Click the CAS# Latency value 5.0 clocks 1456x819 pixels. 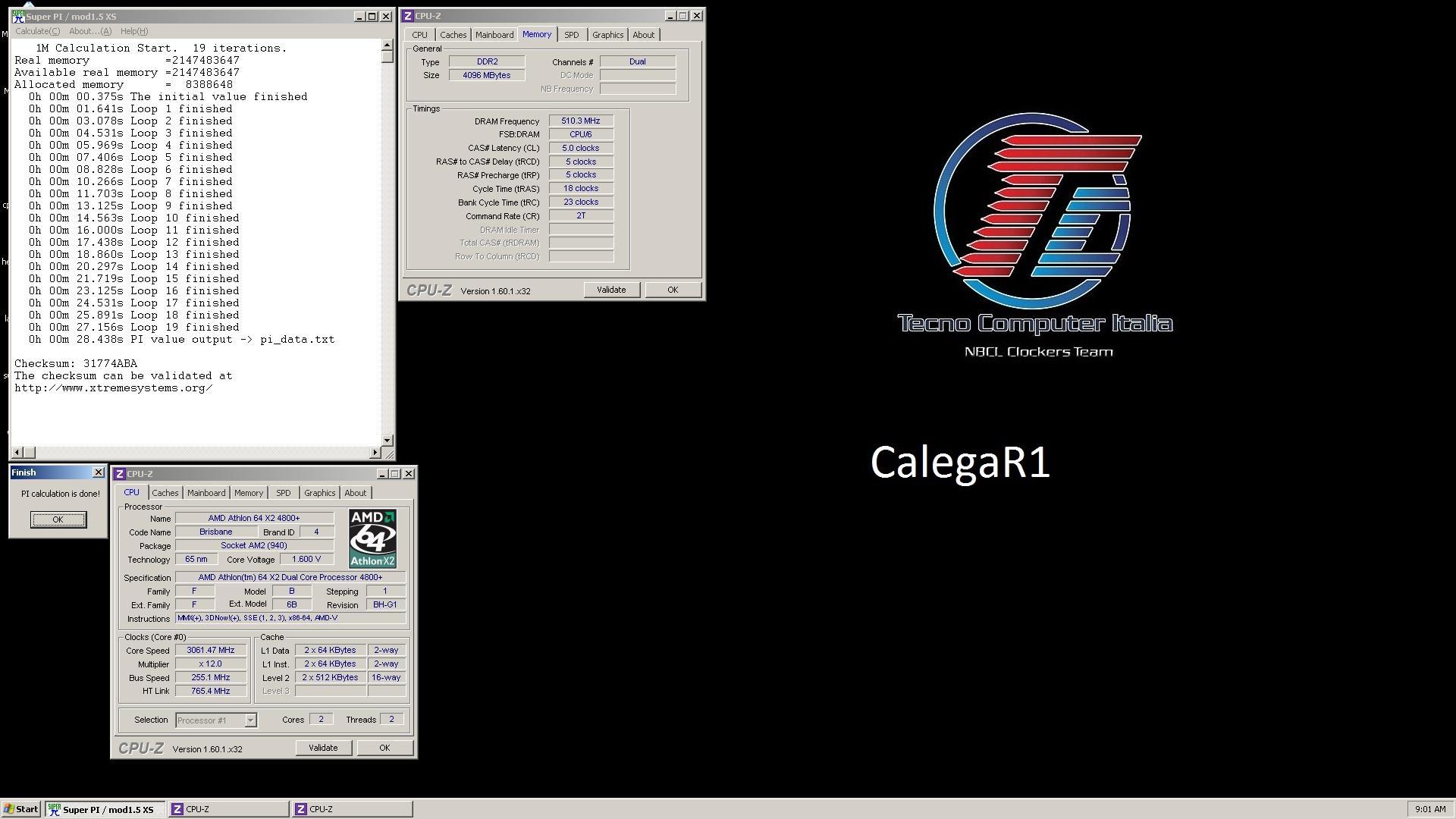click(x=581, y=148)
